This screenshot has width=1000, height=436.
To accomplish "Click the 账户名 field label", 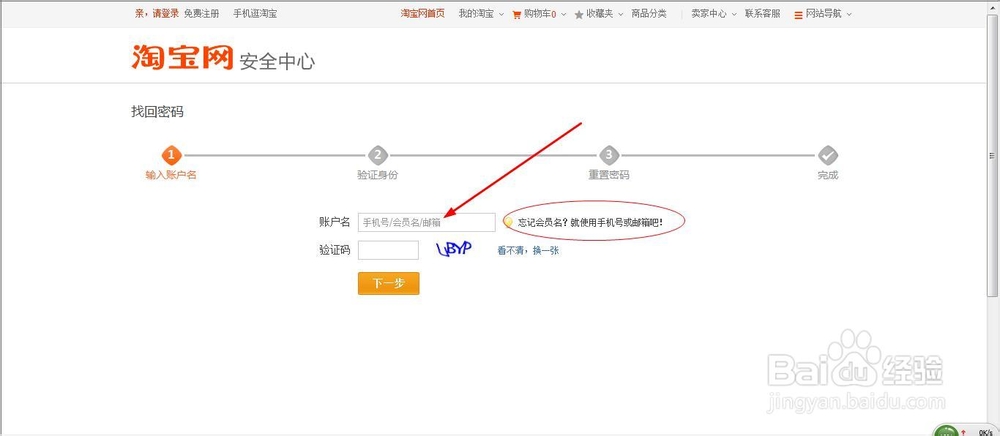I will coord(335,222).
